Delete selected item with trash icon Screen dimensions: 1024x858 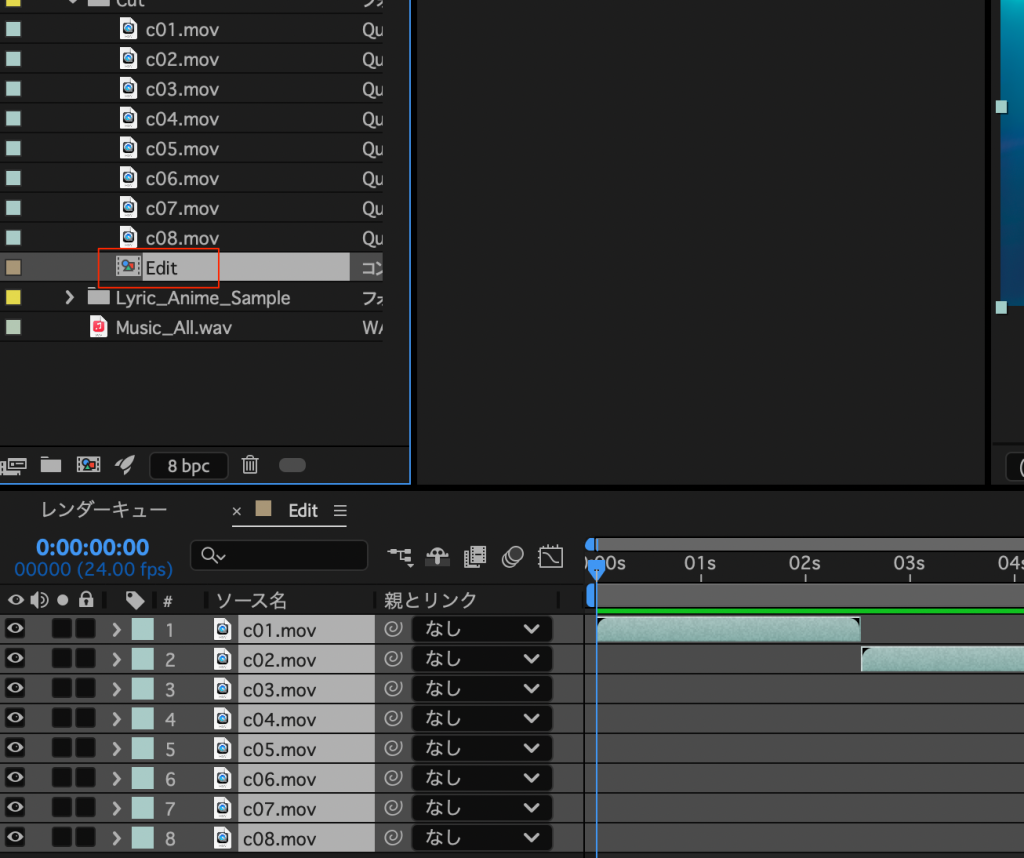tap(251, 465)
